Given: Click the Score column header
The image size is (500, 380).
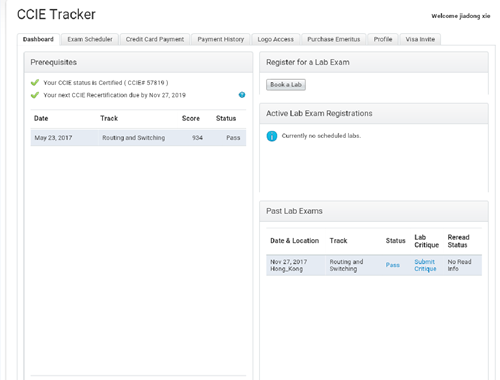Looking at the screenshot, I should (x=191, y=118).
